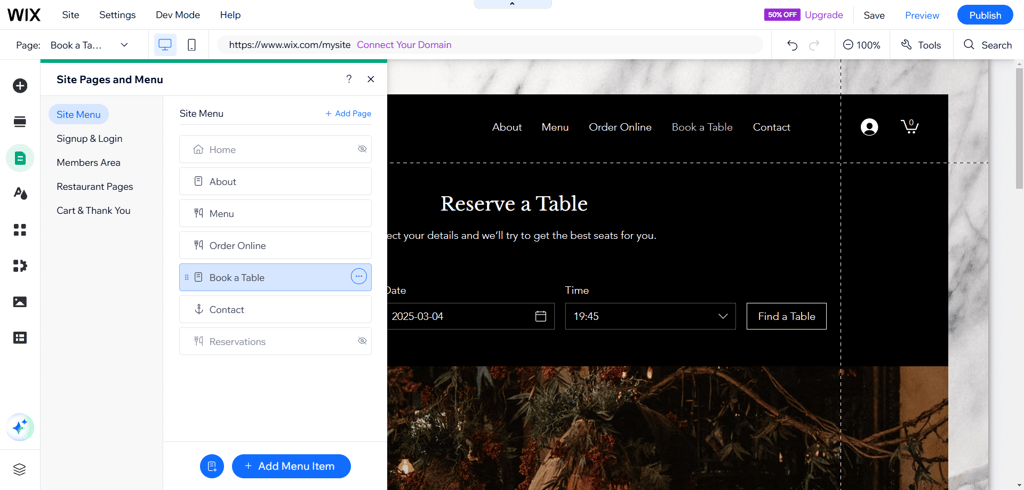Select the Order Online page in list

coord(275,245)
